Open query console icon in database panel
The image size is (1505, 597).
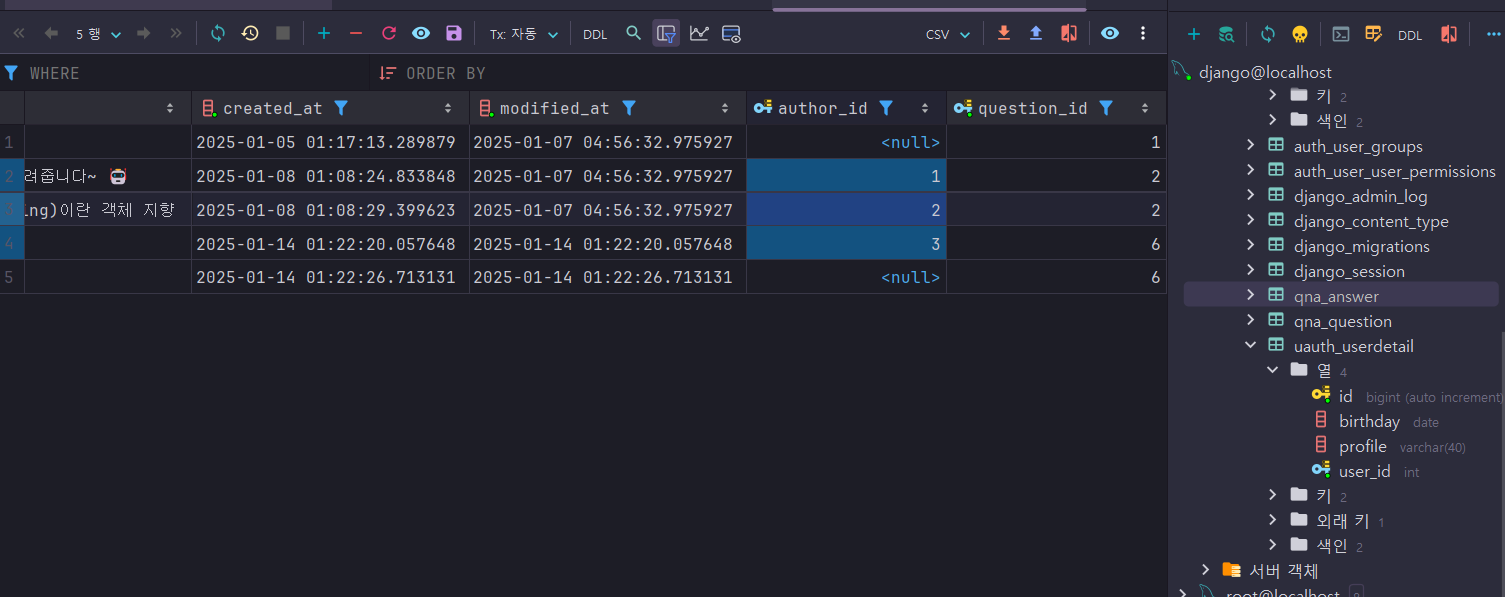(1341, 35)
